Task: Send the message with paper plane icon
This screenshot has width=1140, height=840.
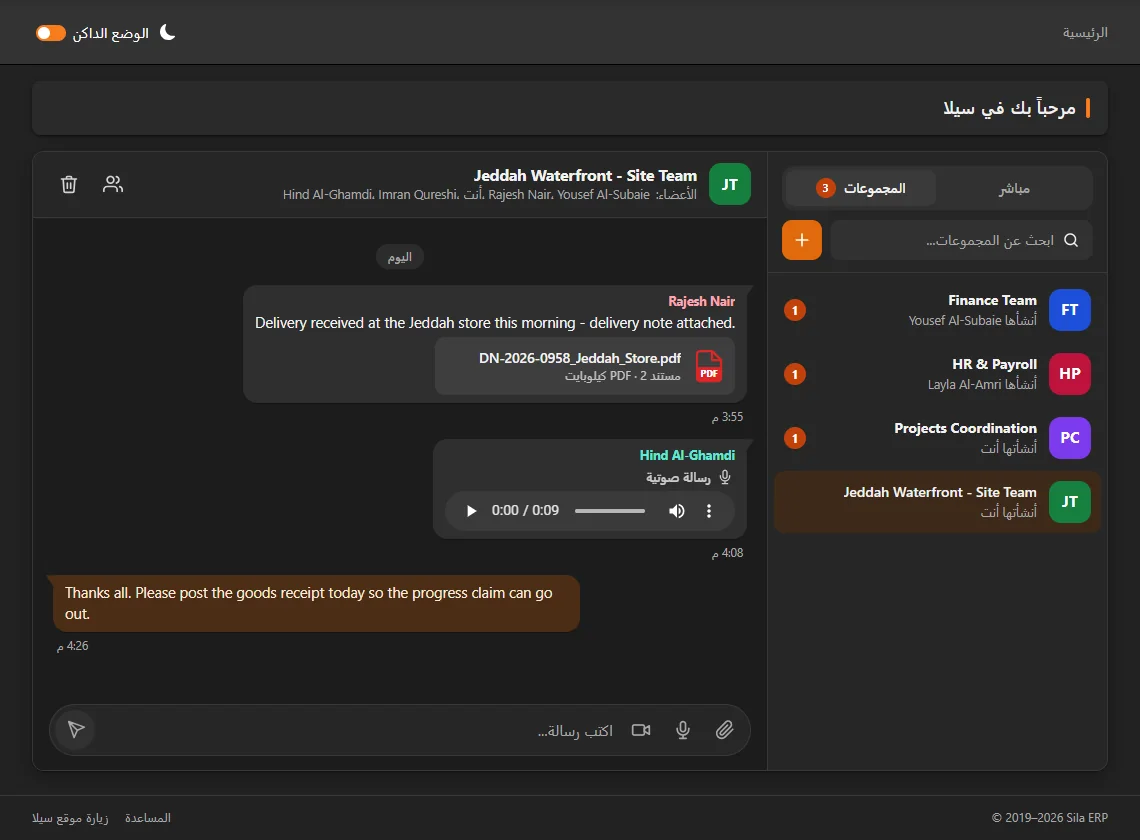Action: pos(76,729)
